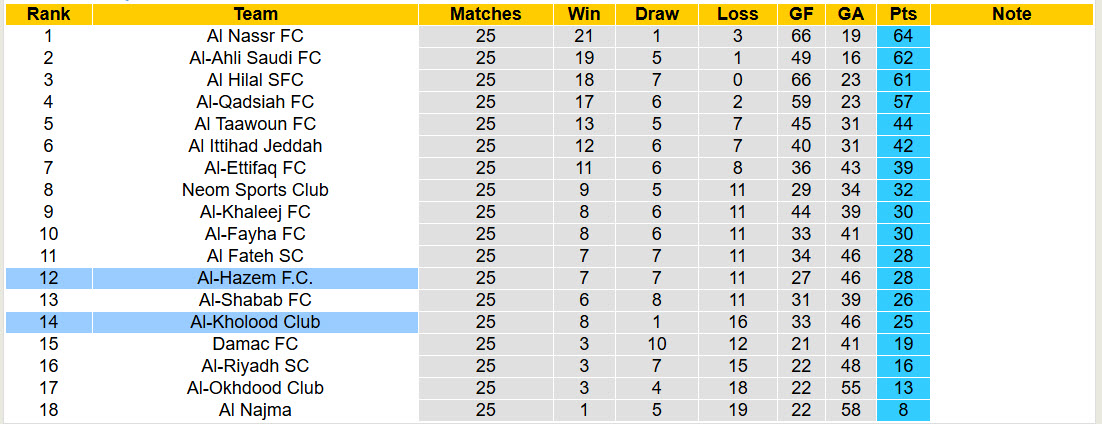Screen dimensions: 1102x424
Task: Open the highlighted Al-Kholood Club team
Action: (x=255, y=322)
